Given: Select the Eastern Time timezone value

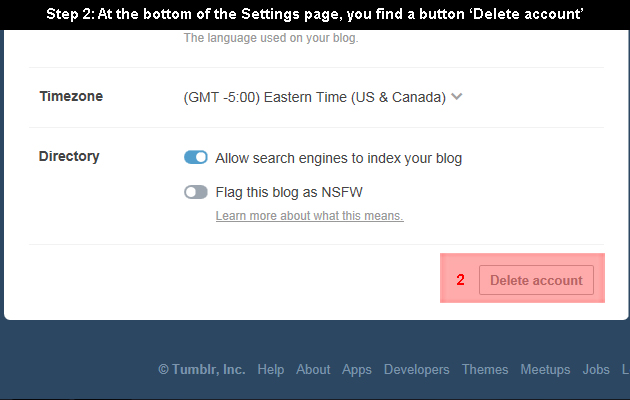Looking at the screenshot, I should (315, 97).
